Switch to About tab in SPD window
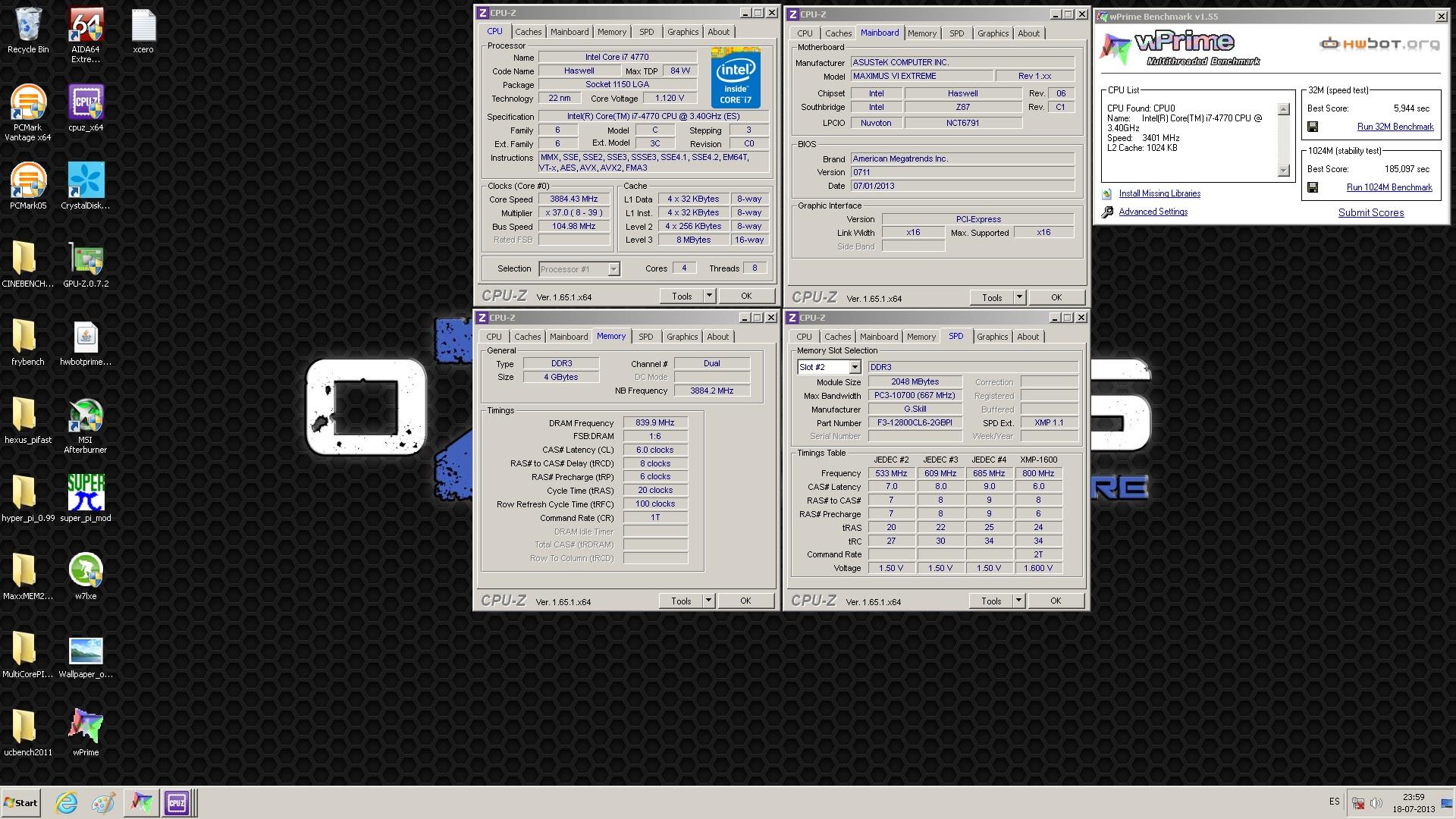Screen dimensions: 1456x819 pyautogui.click(x=1028, y=337)
